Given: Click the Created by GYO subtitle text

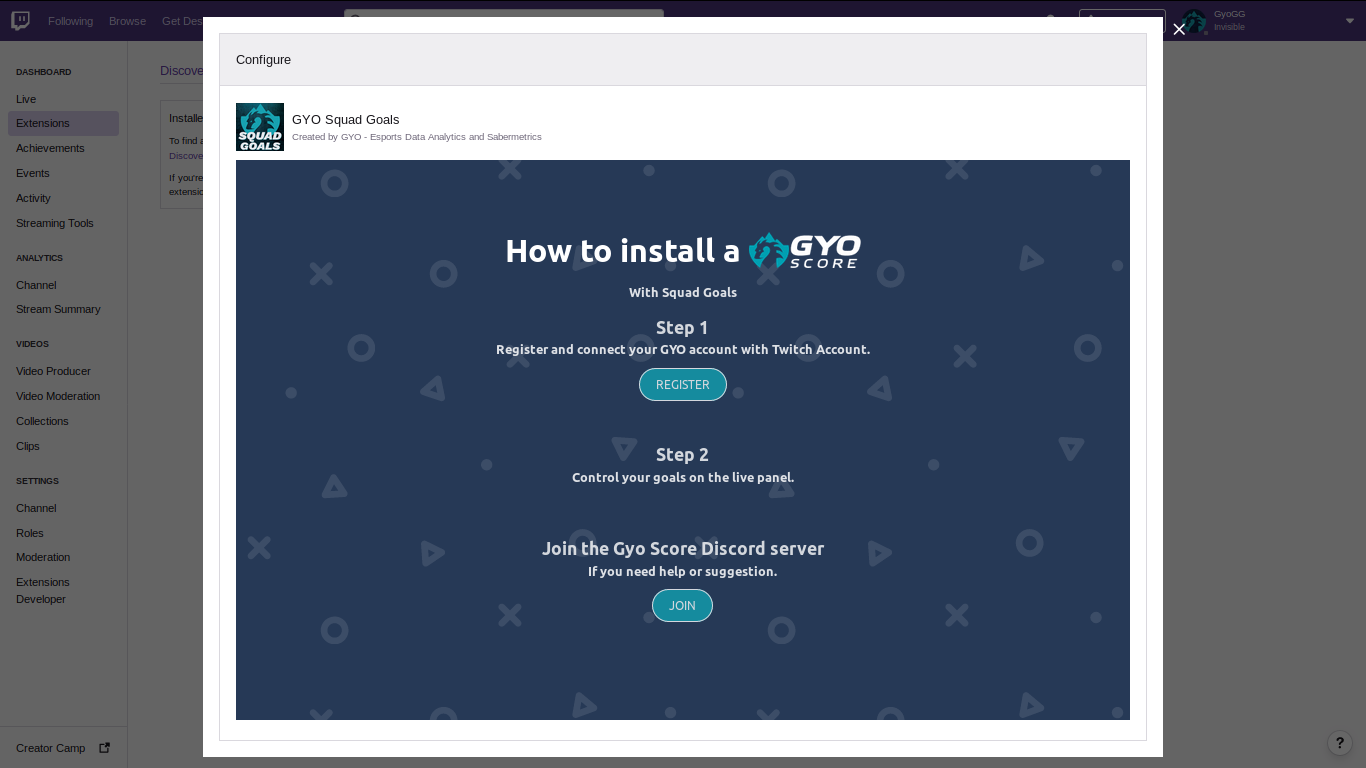Looking at the screenshot, I should click(417, 137).
